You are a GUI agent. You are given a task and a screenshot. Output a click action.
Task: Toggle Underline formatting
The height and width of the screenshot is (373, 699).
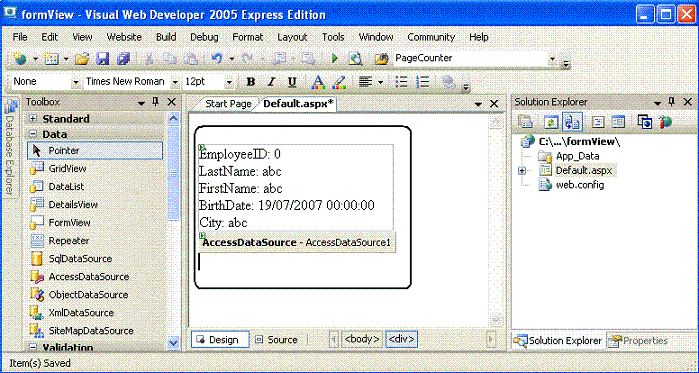coord(292,82)
